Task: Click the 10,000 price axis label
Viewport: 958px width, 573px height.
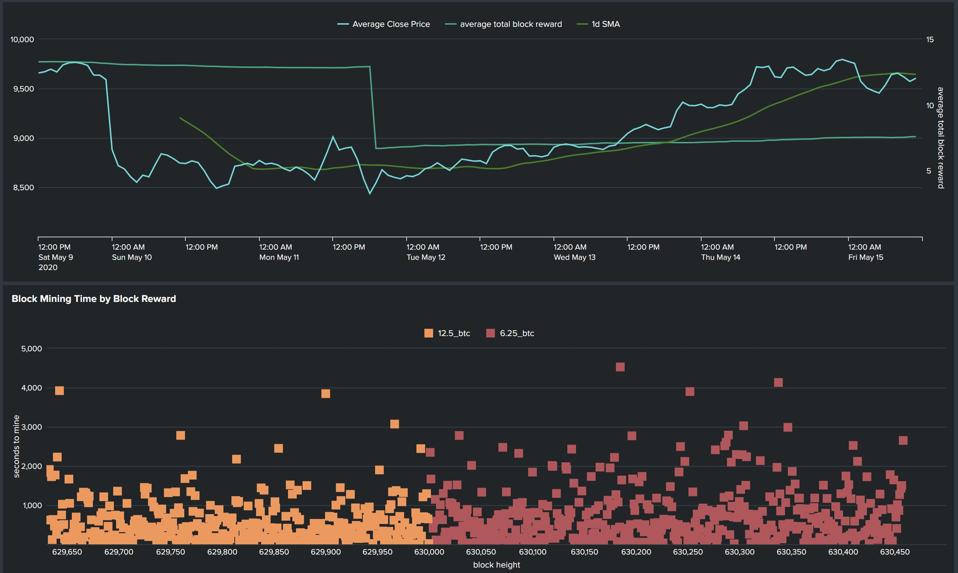Action: coord(22,40)
